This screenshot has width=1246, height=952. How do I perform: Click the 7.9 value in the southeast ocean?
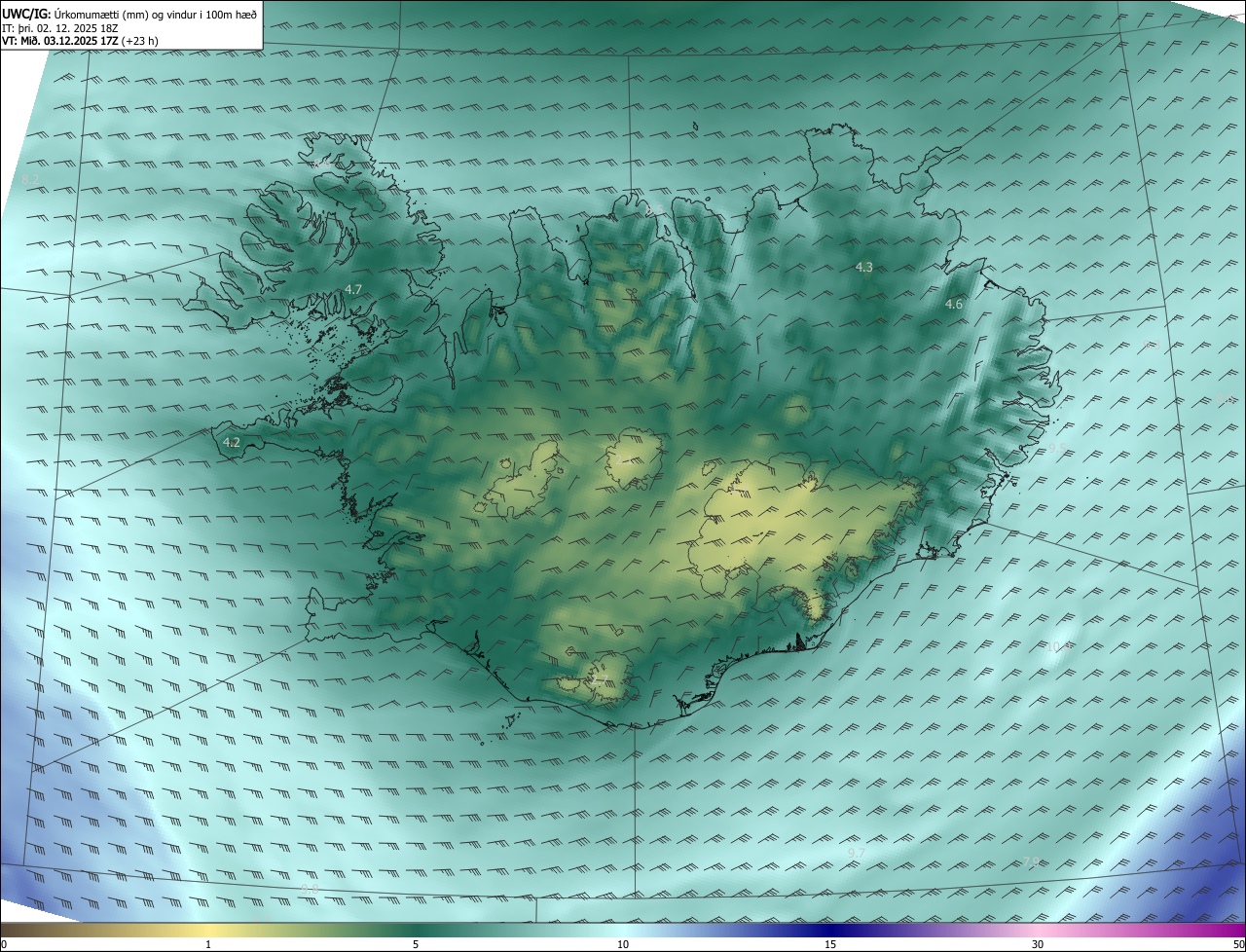1031,861
